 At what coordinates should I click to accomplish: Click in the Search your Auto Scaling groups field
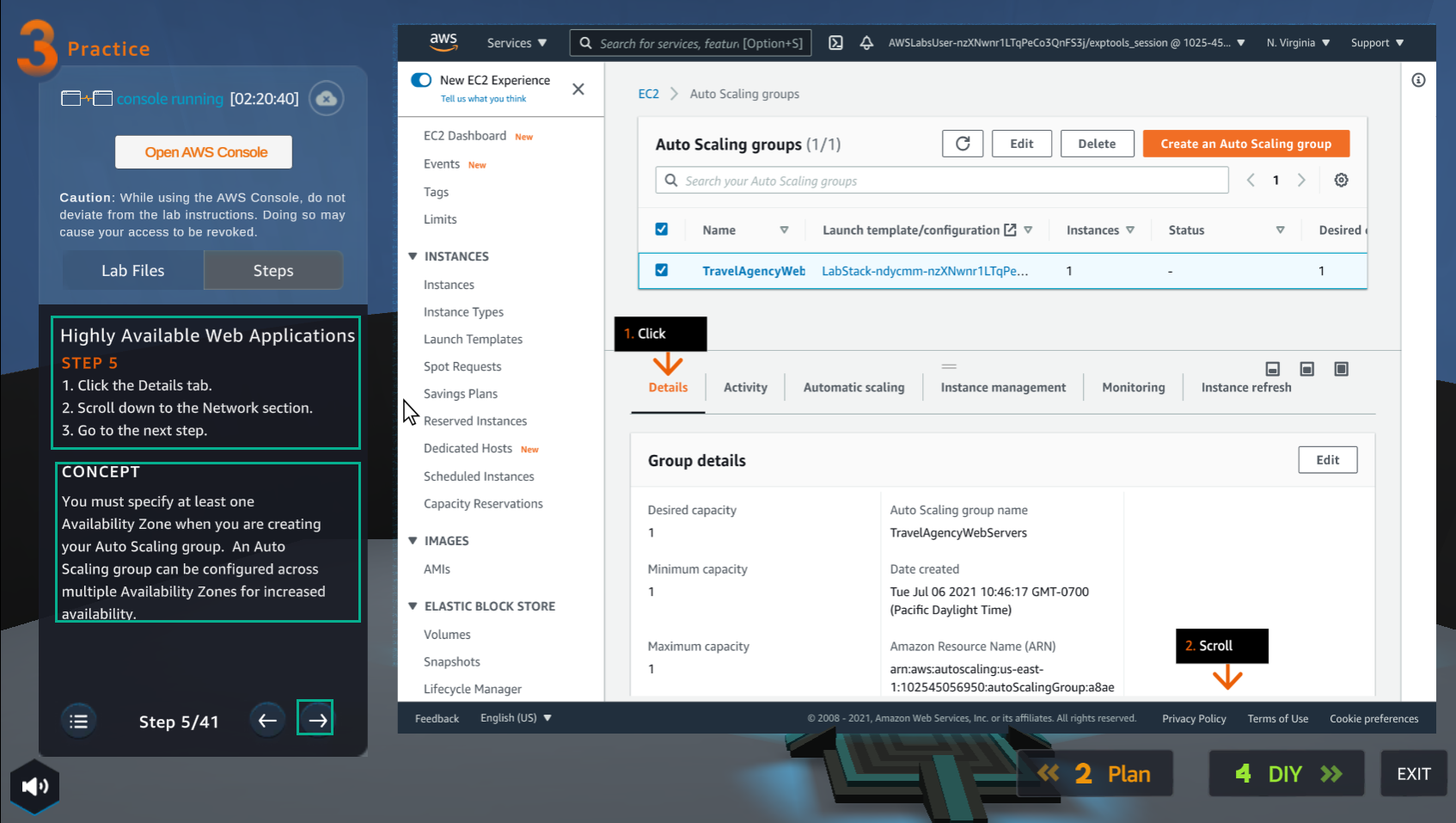coord(942,181)
